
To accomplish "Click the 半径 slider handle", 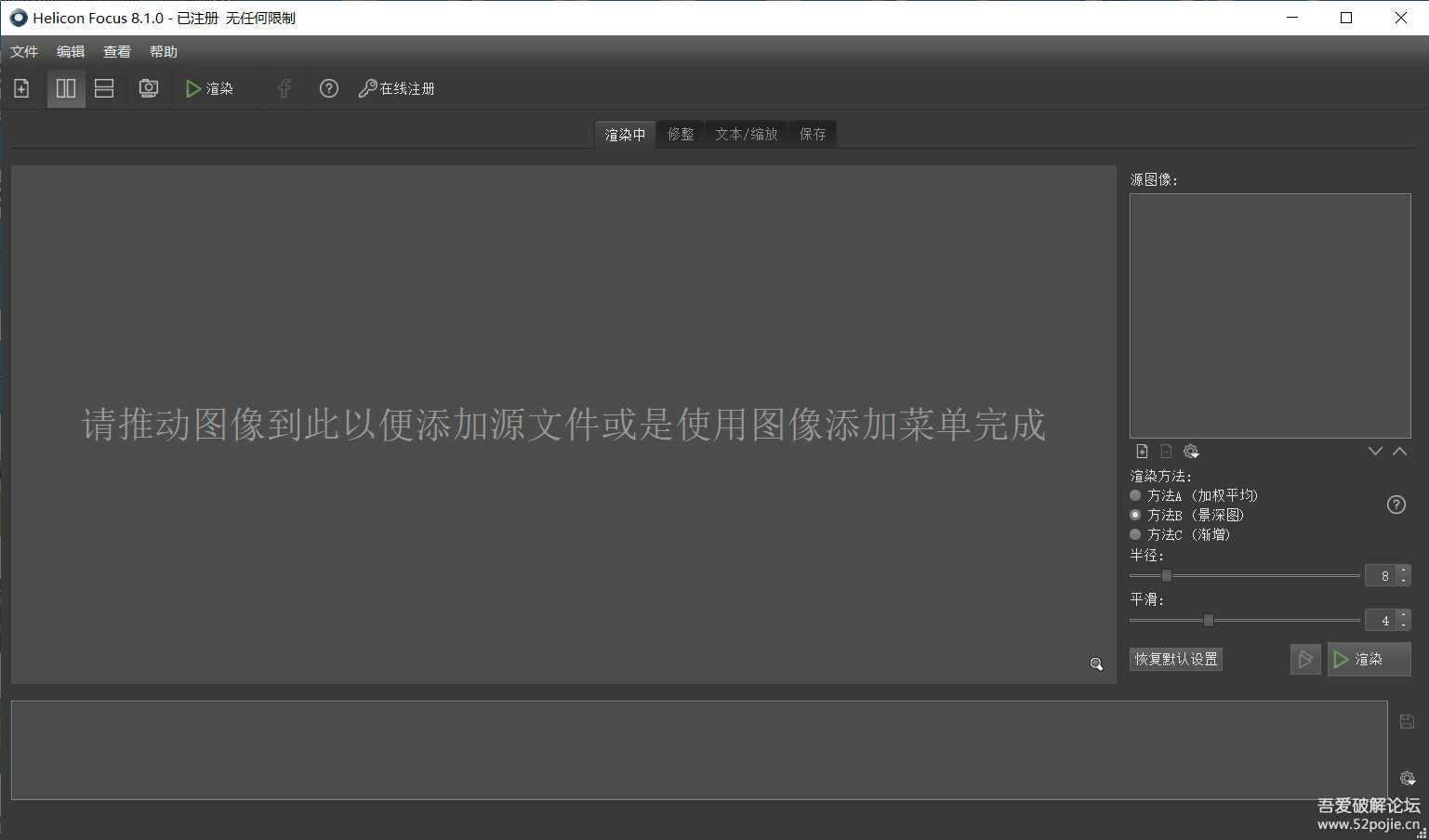I will tap(1167, 576).
